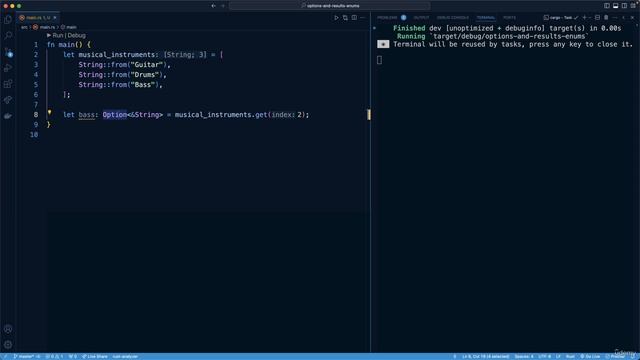Change encoding via UTF-8 status item

(544, 356)
